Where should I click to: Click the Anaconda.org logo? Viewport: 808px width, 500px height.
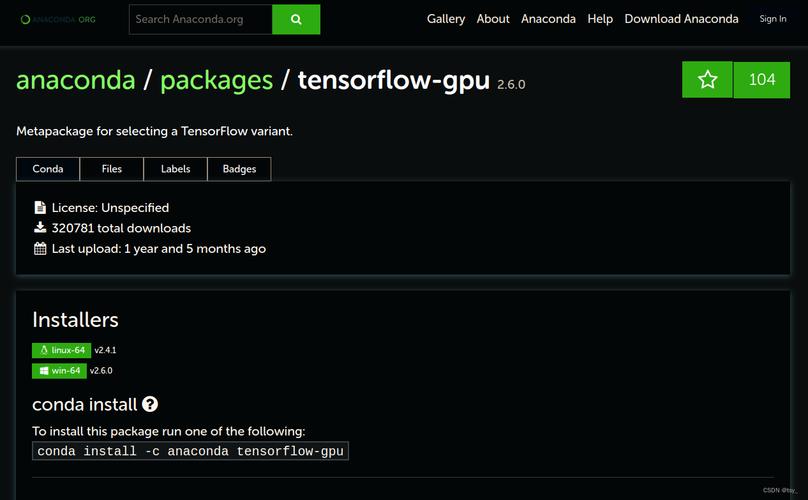(x=58, y=20)
